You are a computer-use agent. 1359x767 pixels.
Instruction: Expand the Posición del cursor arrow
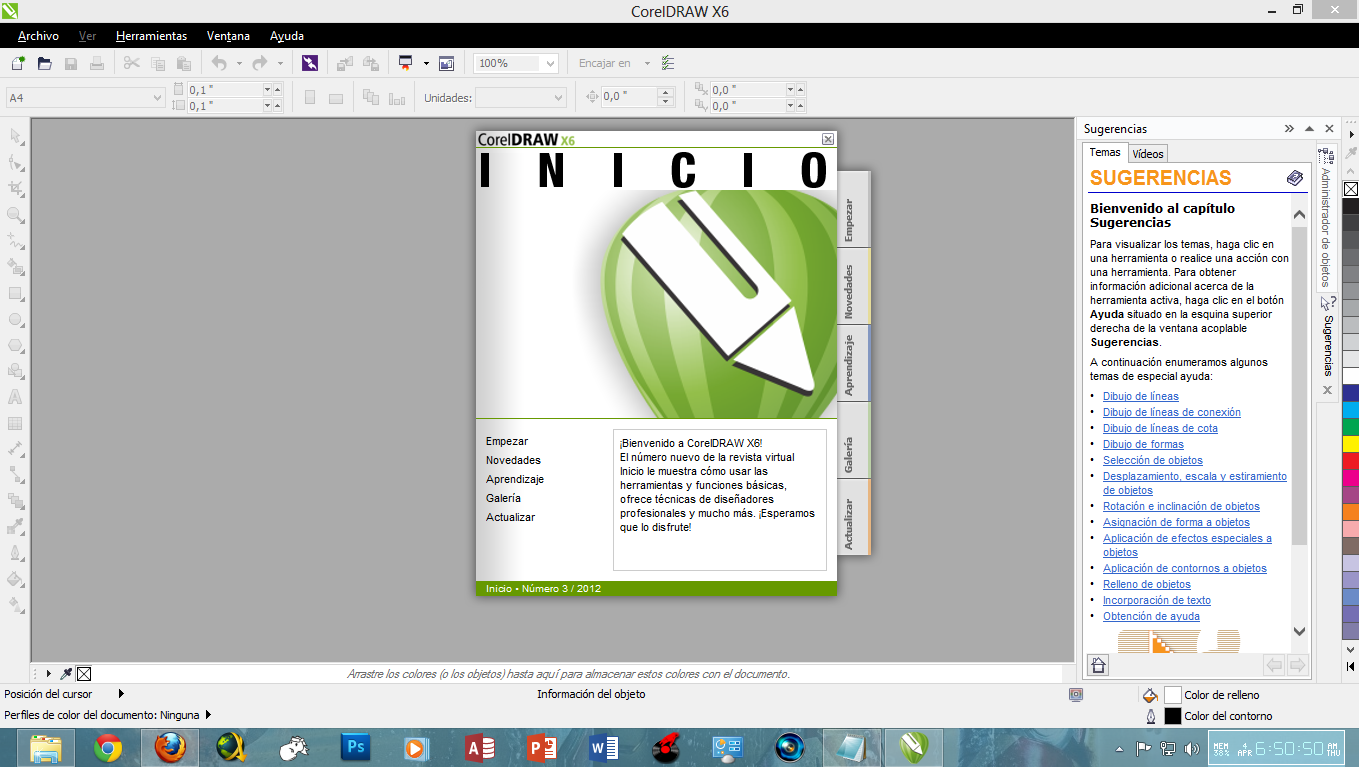pos(121,693)
